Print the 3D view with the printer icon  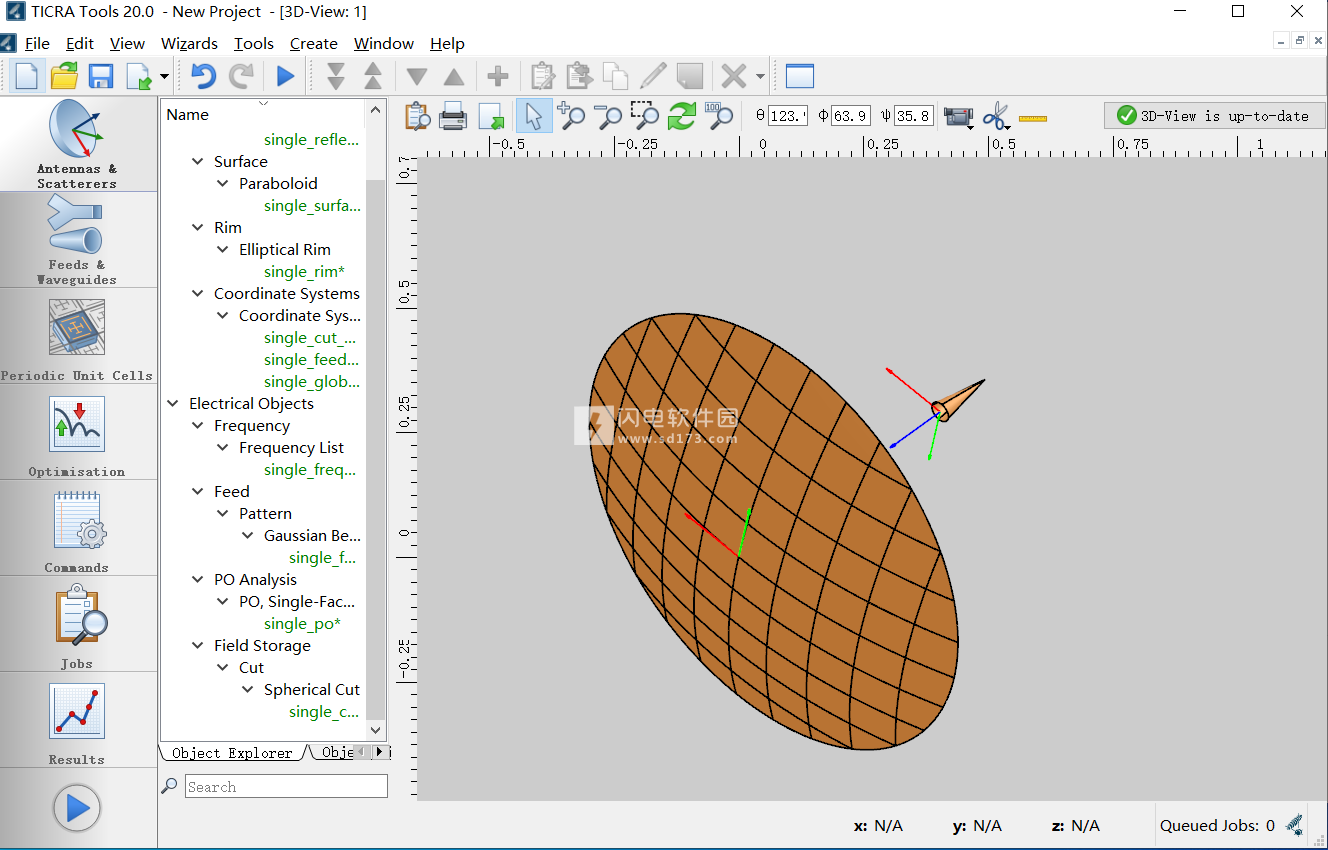click(453, 116)
